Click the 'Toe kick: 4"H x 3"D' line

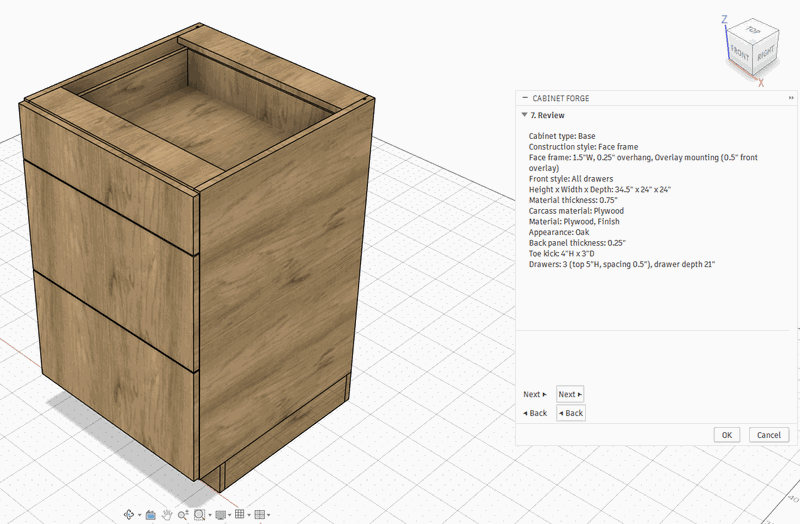(x=561, y=254)
